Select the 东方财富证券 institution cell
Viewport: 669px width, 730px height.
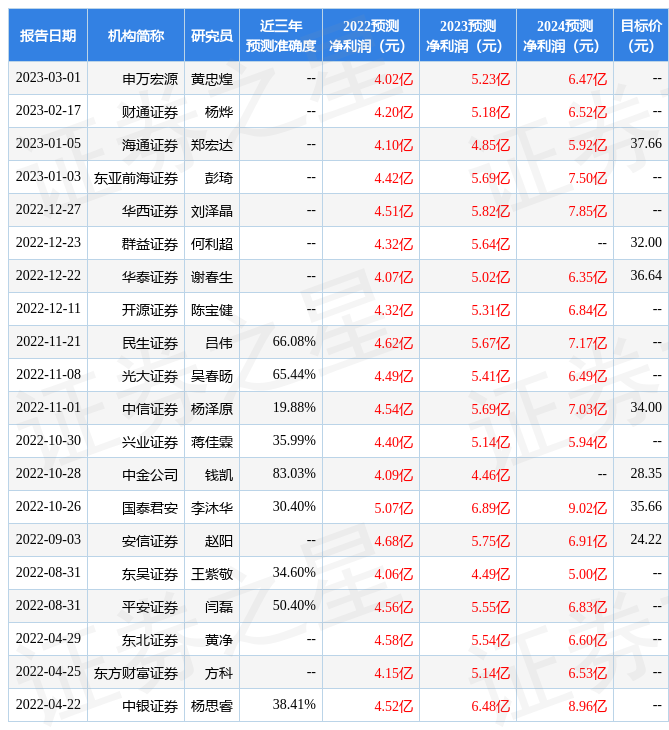pos(136,674)
